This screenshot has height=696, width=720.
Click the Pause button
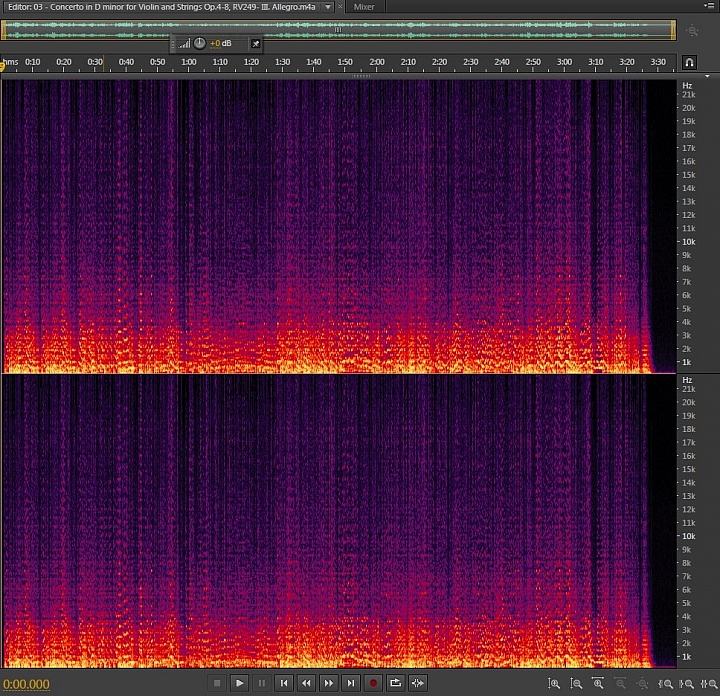pyautogui.click(x=262, y=683)
